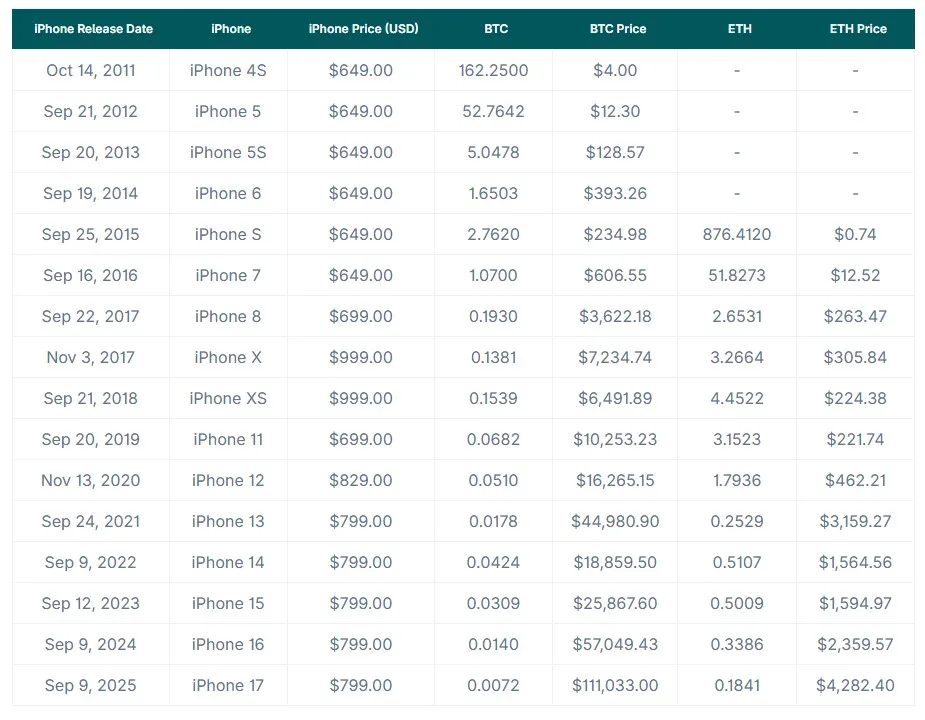The width and height of the screenshot is (925, 720).
Task: Click the Oct 14, 2011 date cell
Action: [91, 70]
